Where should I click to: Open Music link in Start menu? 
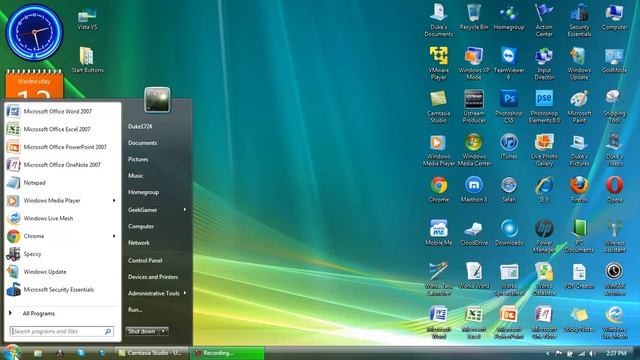(136, 176)
